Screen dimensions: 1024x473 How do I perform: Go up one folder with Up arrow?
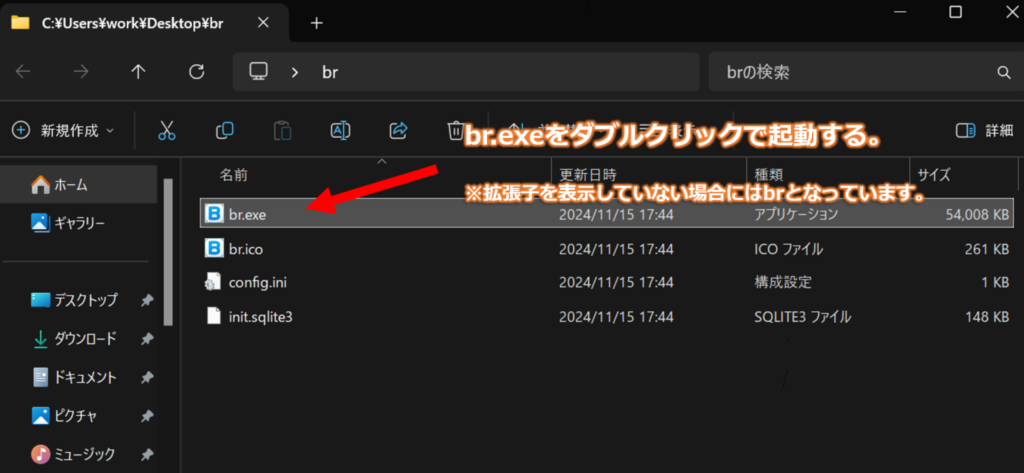pyautogui.click(x=139, y=72)
